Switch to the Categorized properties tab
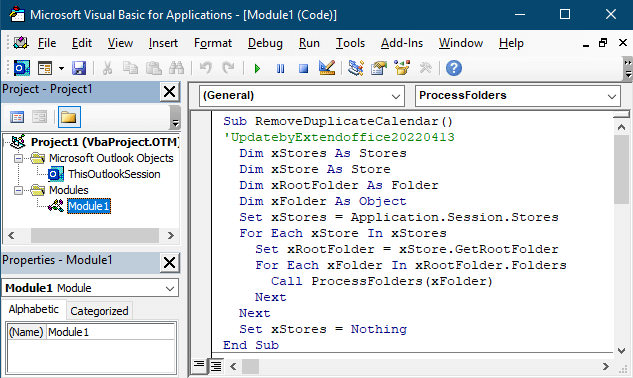 coord(99,311)
